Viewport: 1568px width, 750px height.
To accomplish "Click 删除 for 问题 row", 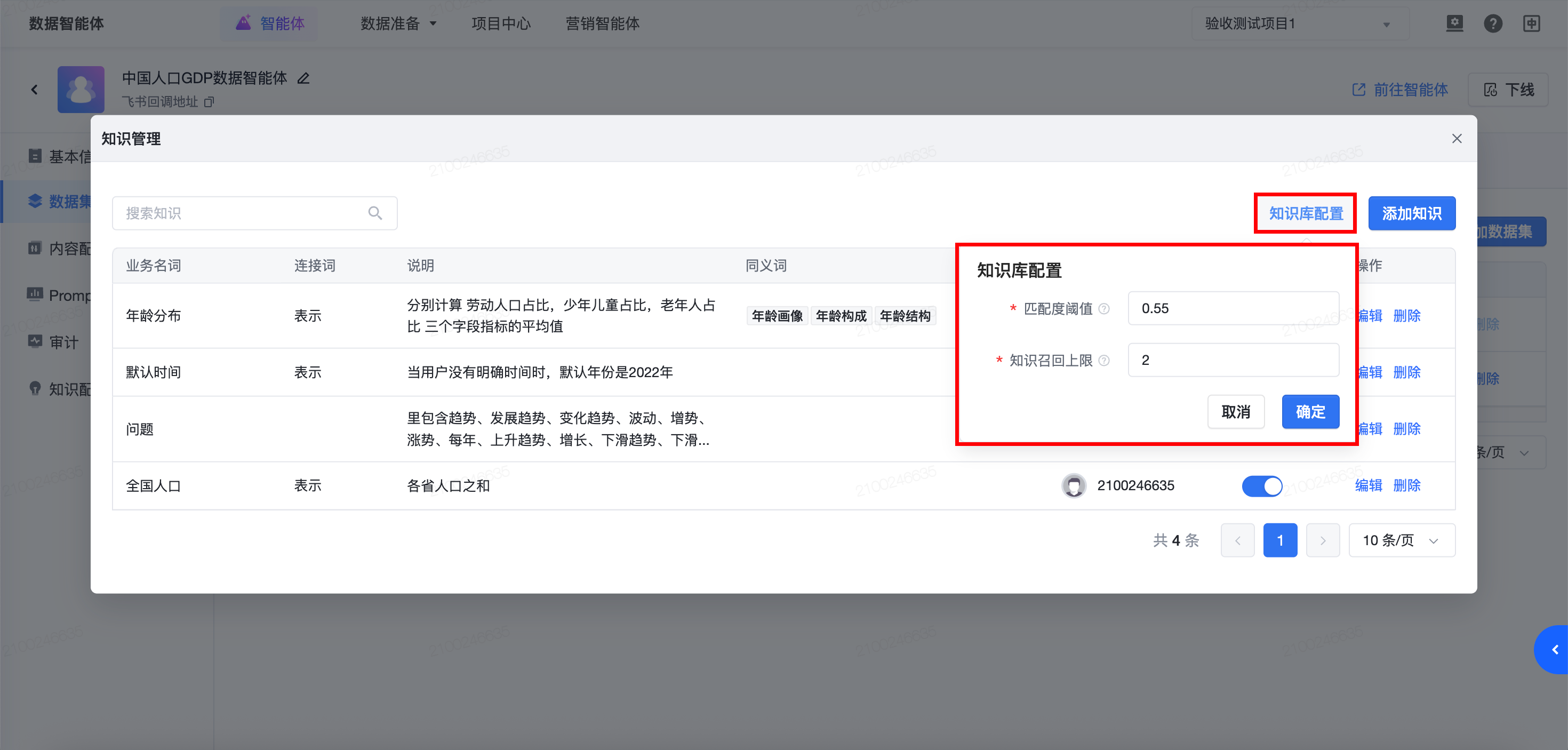I will tap(1407, 428).
